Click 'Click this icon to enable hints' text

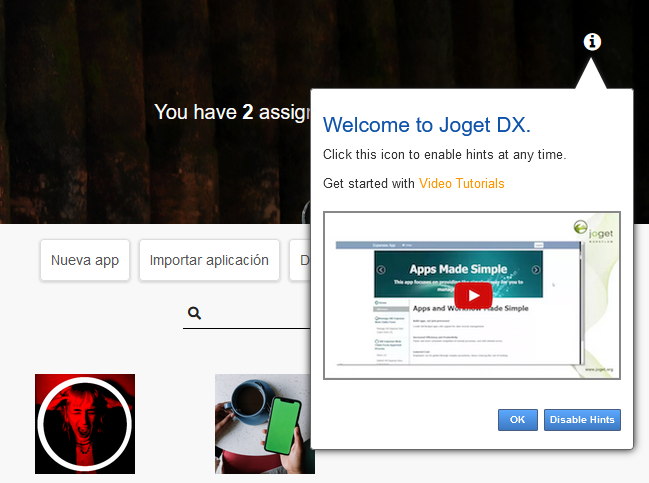444,154
